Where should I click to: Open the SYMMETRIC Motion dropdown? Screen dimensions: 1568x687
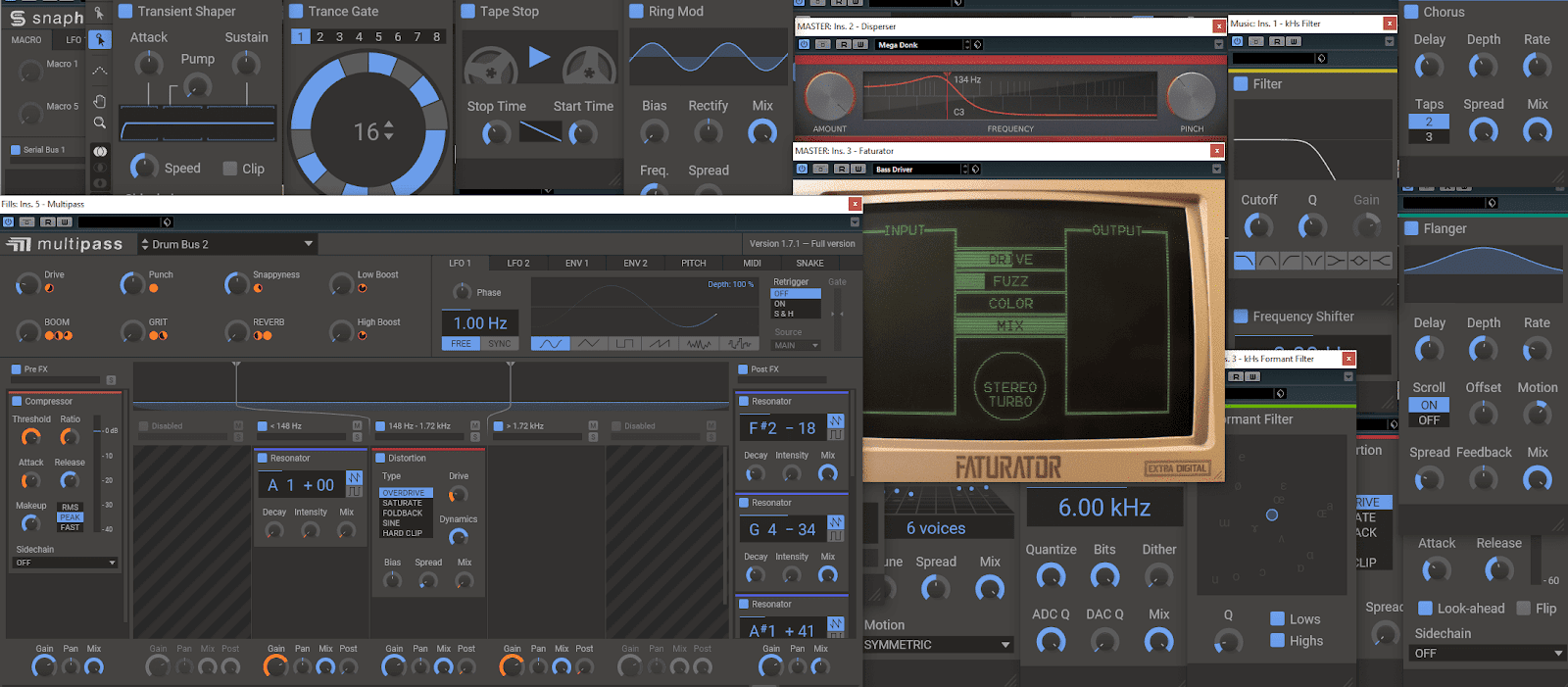937,645
